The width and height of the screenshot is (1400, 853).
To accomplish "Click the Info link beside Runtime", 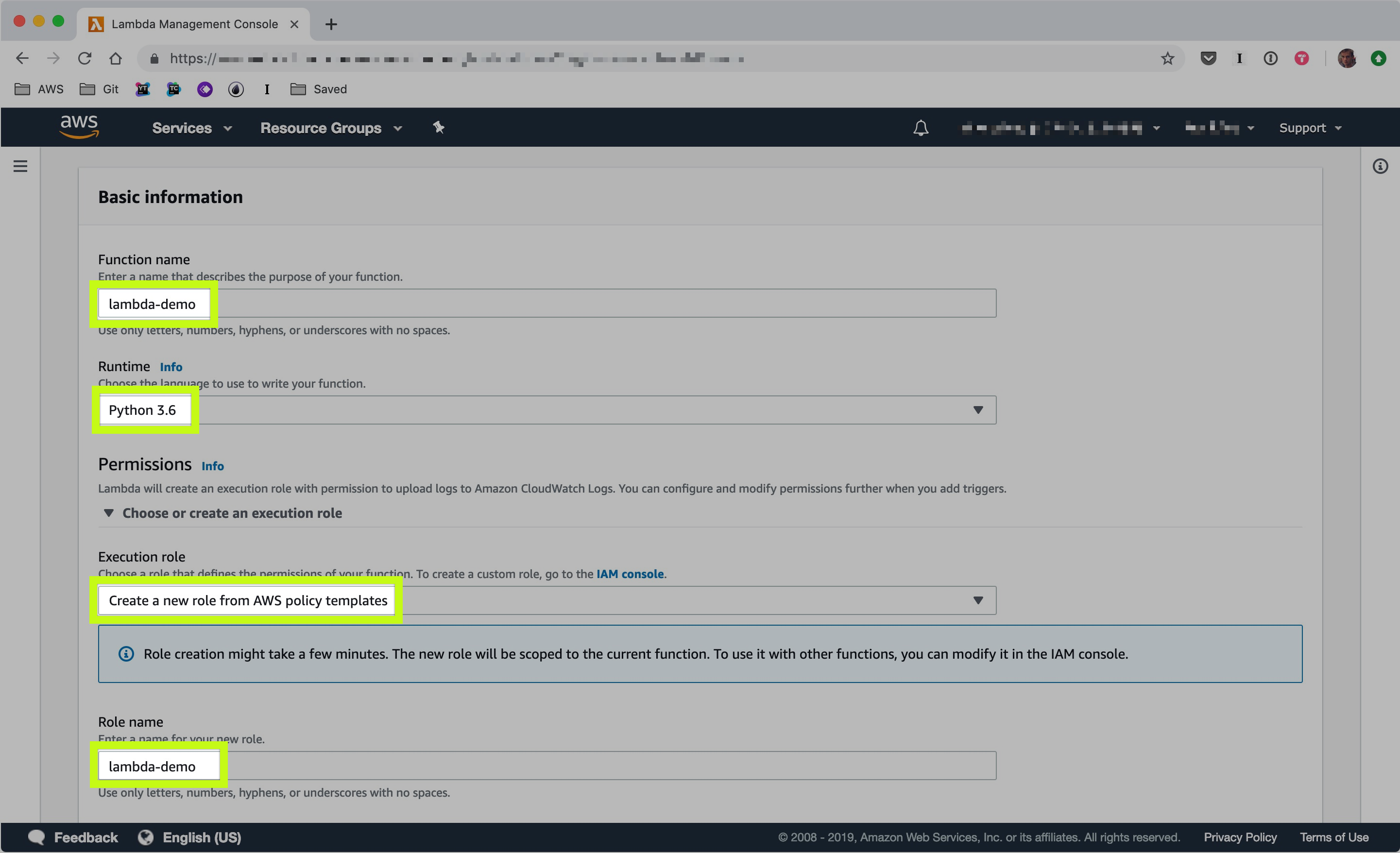I will pos(171,367).
